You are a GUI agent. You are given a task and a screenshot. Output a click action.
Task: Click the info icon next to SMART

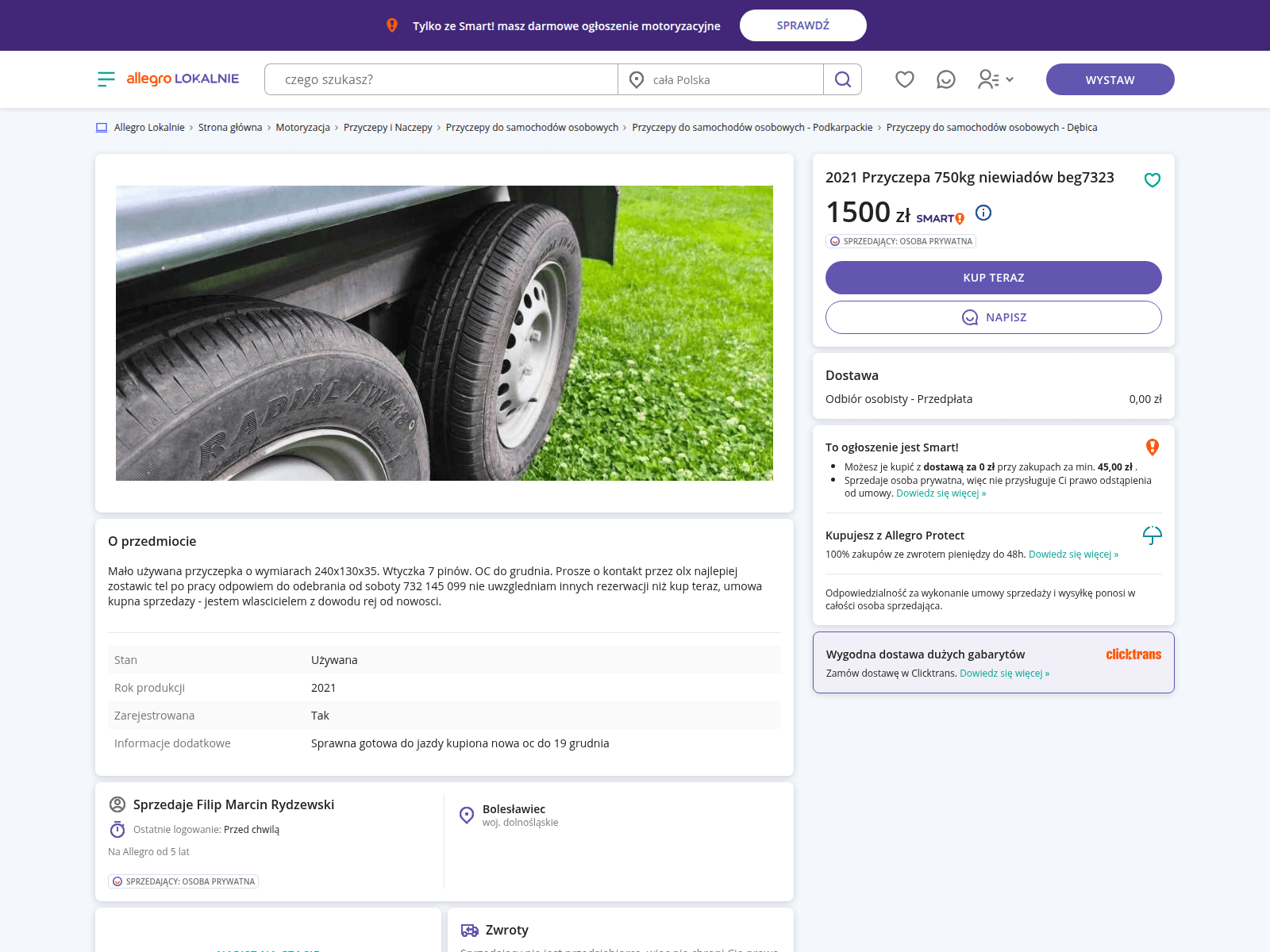pyautogui.click(x=983, y=213)
